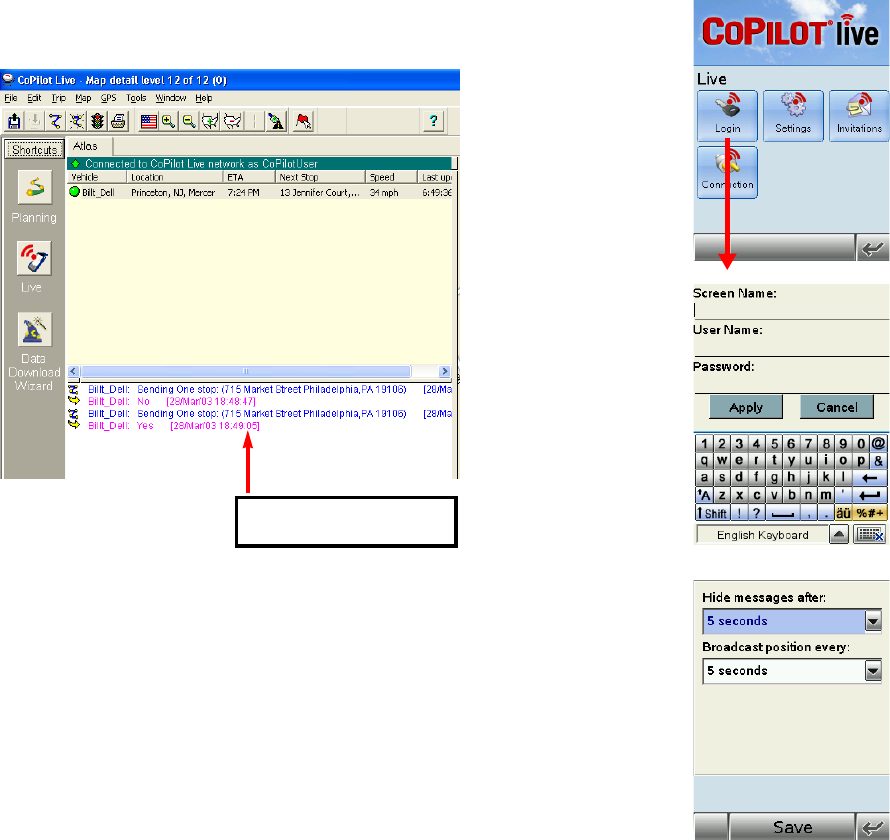Image resolution: width=890 pixels, height=840 pixels.
Task: Click the magnifier zoom out toolbar icon
Action: pos(190,121)
